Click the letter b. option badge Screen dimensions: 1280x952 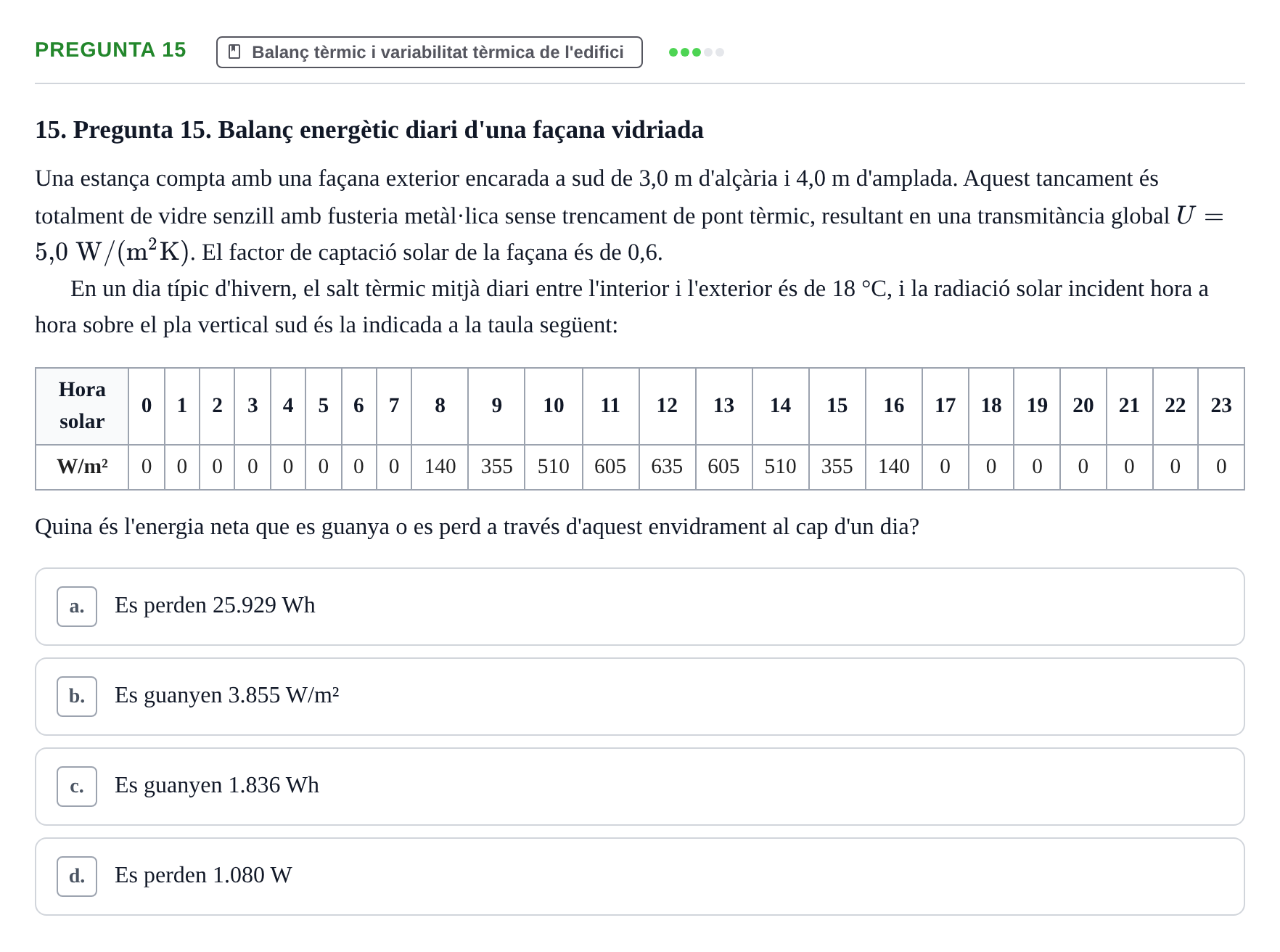[x=77, y=697]
